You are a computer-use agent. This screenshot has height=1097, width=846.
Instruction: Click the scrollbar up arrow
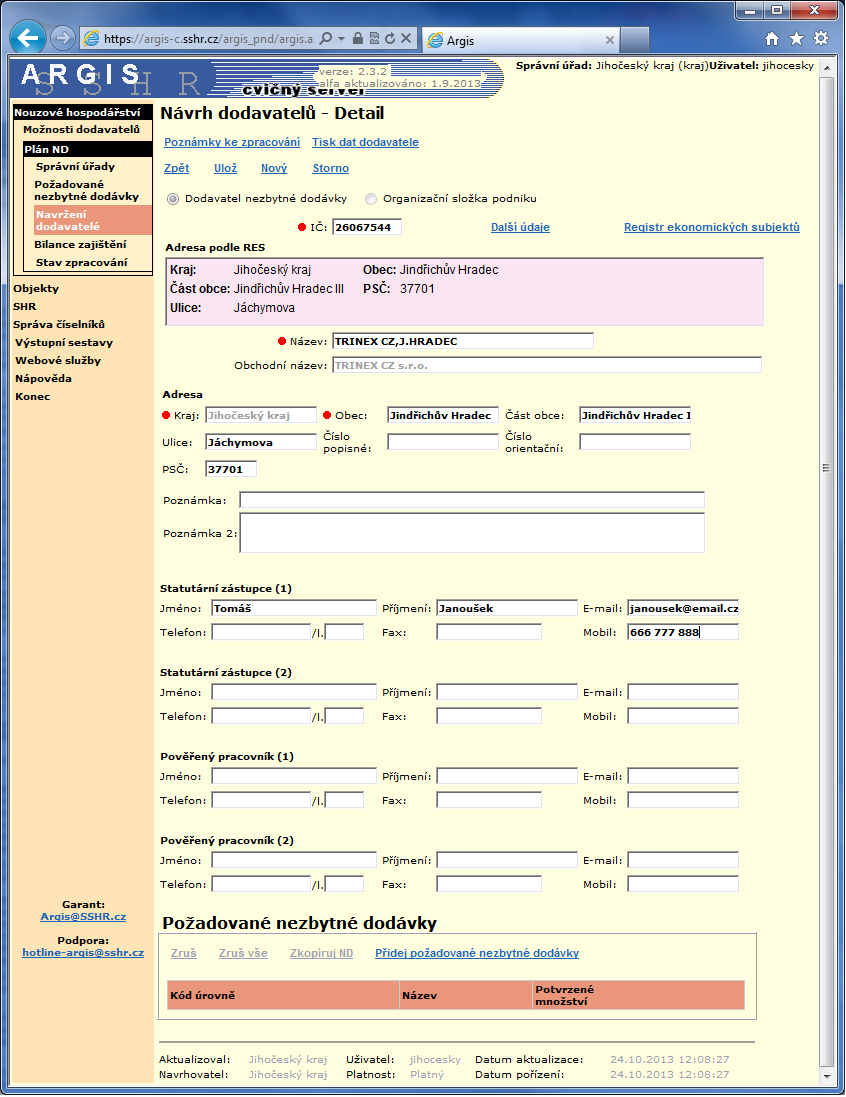point(827,68)
